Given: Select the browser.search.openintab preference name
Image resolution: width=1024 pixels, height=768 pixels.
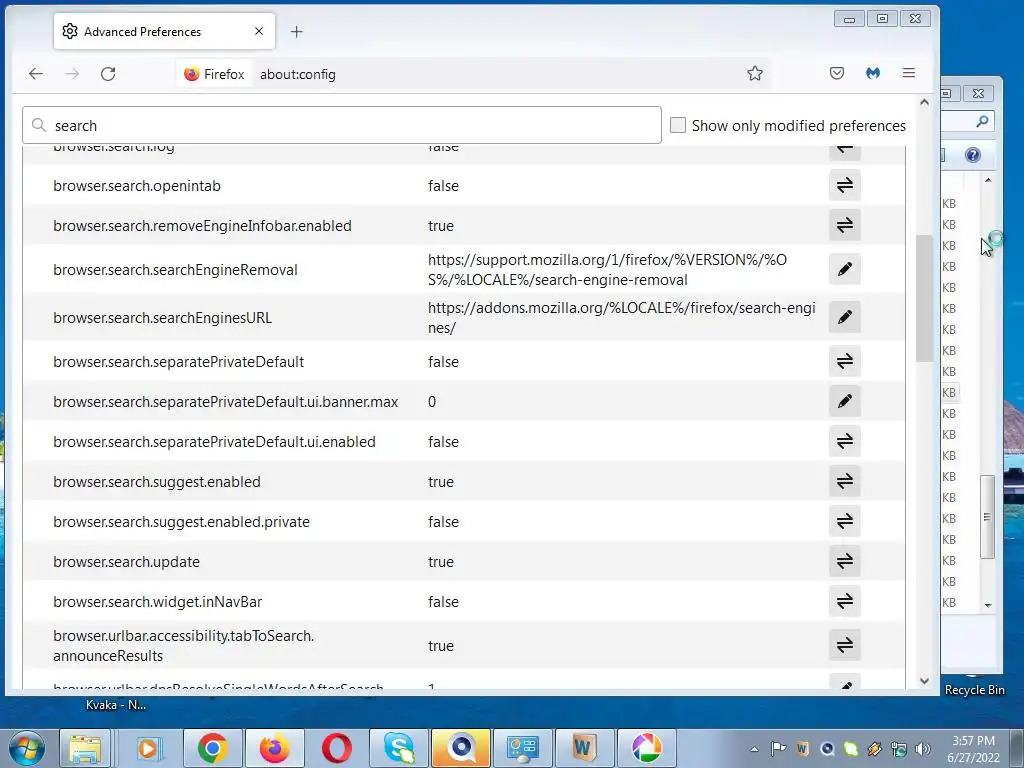Looking at the screenshot, I should 137,185.
